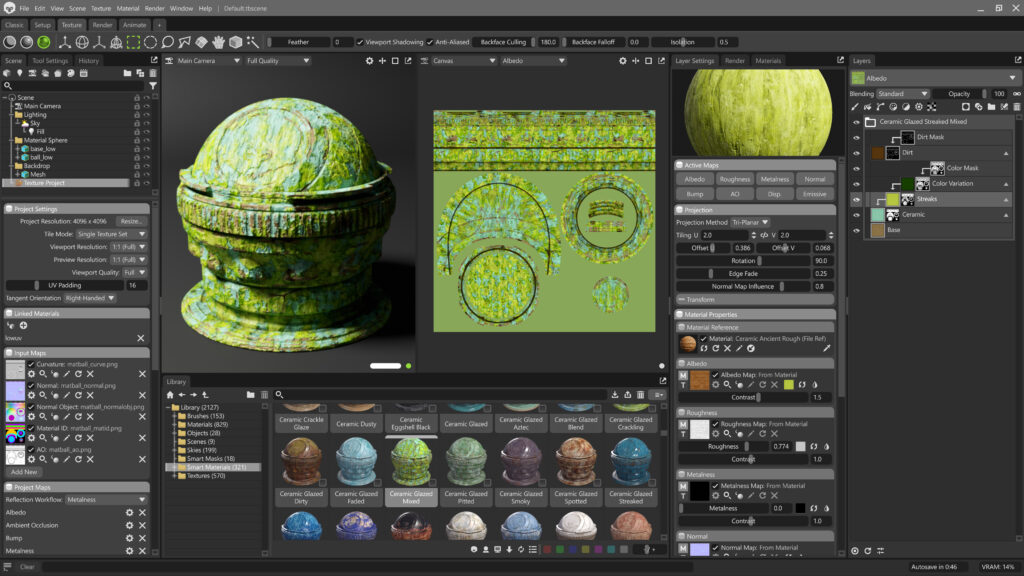Hide the Streaks layer using eye icon
The image size is (1024, 576).
(x=856, y=199)
